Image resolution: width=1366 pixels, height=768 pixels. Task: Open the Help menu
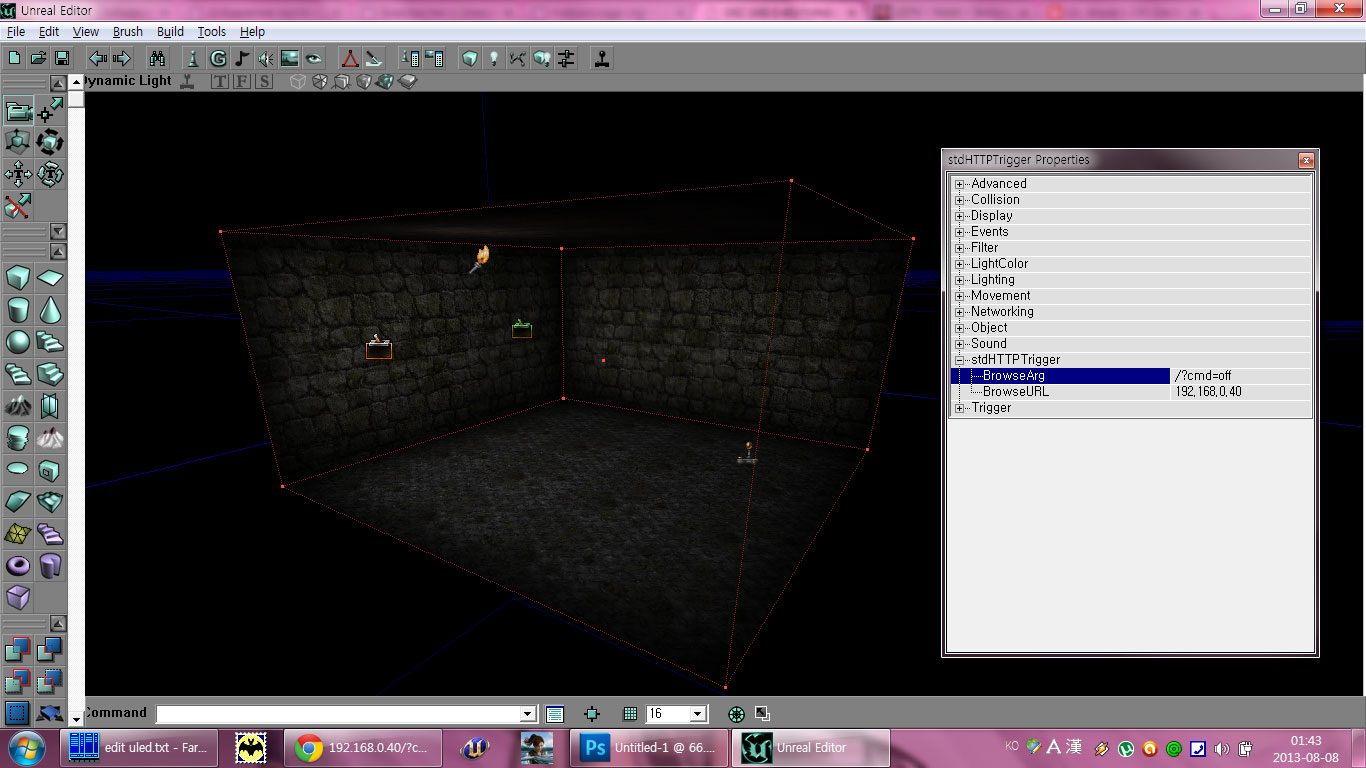[x=252, y=32]
